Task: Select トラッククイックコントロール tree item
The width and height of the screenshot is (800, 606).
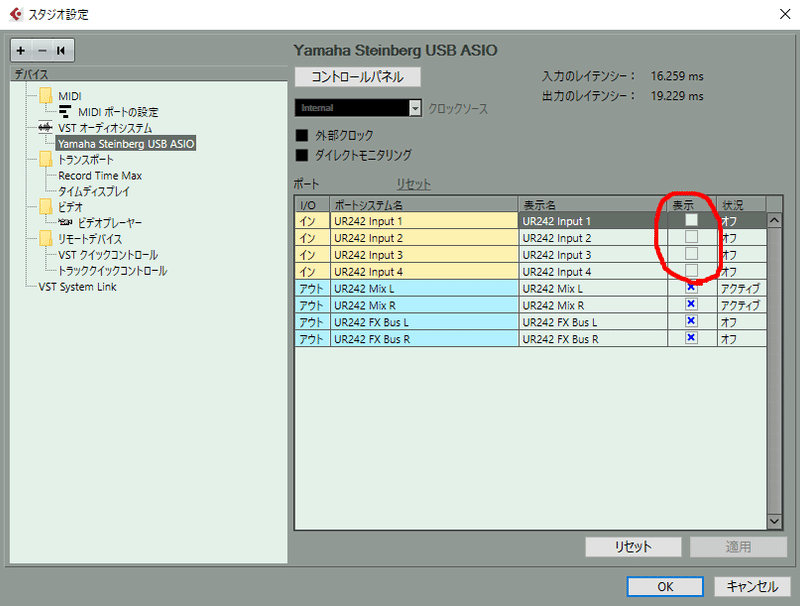Action: coord(112,270)
